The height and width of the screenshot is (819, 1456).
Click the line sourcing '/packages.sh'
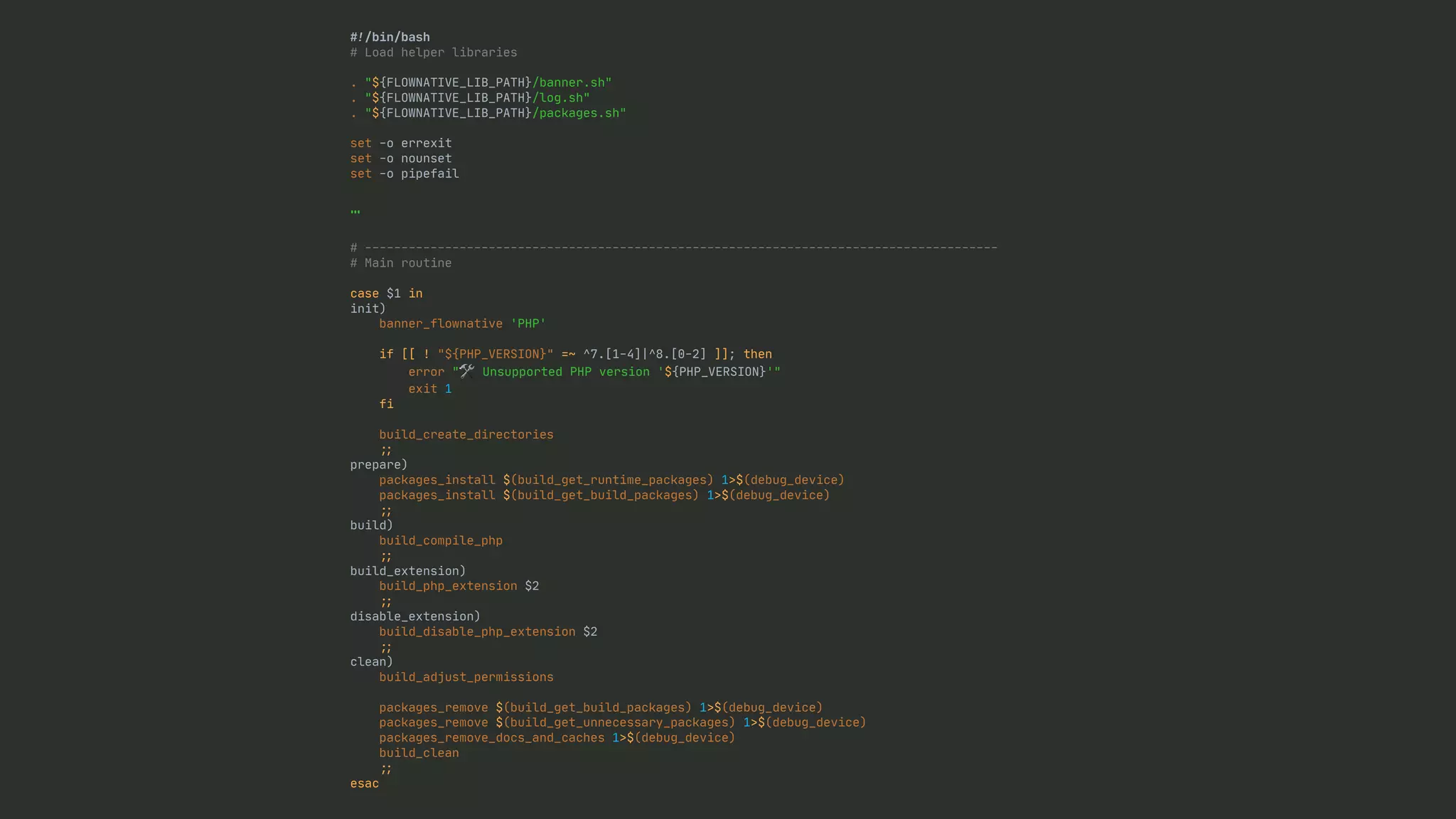tap(488, 113)
